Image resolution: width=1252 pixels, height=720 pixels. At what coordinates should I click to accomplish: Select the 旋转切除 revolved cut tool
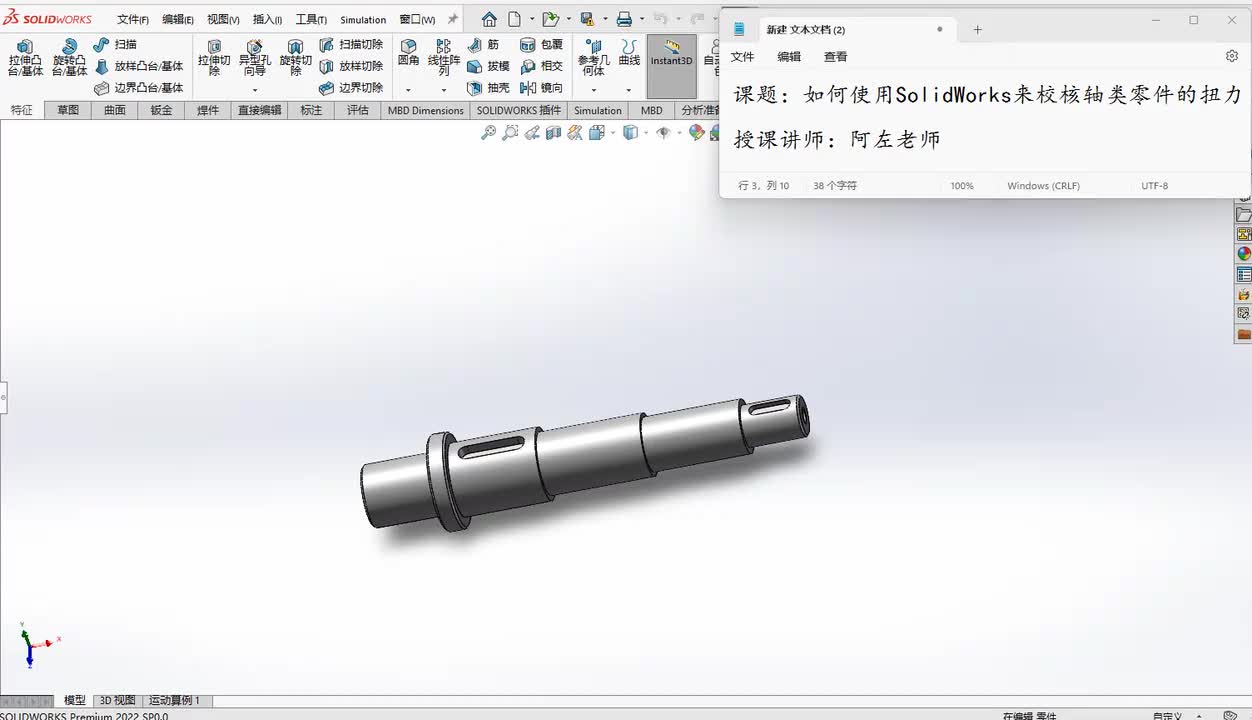pos(295,58)
